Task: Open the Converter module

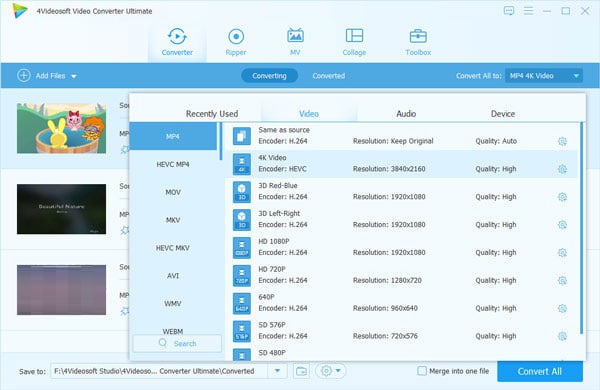Action: pos(177,42)
